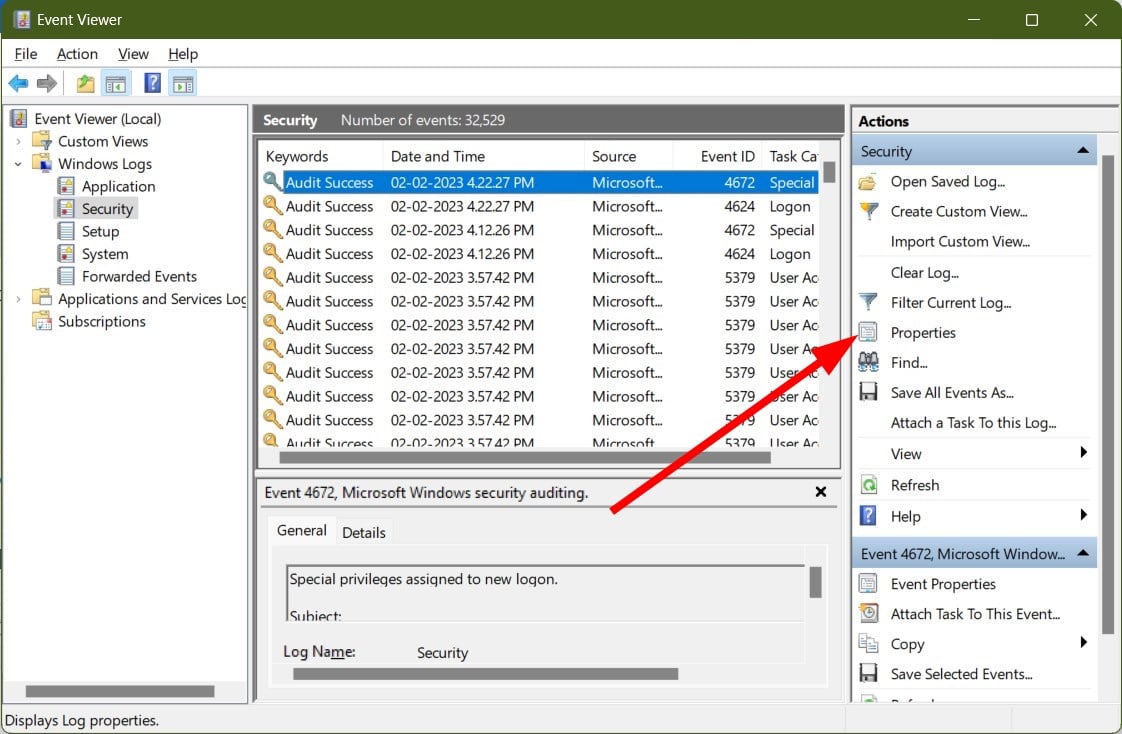Click the event description scrollbar thumb
Screen dimensions: 1122x734
pyautogui.click(x=815, y=582)
